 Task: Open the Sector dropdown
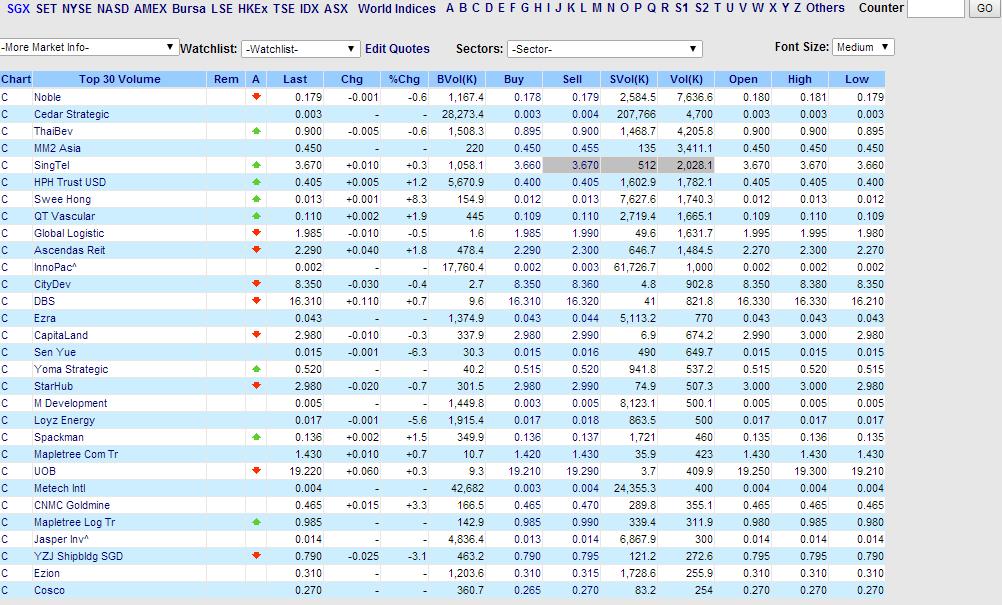coord(605,49)
